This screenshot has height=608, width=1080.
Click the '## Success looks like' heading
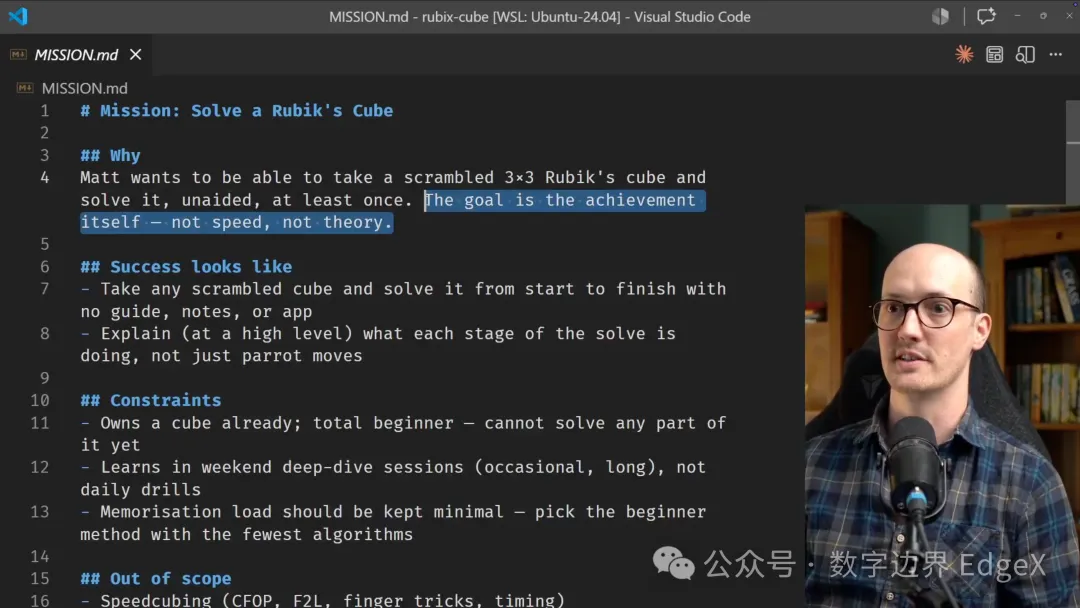click(x=186, y=266)
